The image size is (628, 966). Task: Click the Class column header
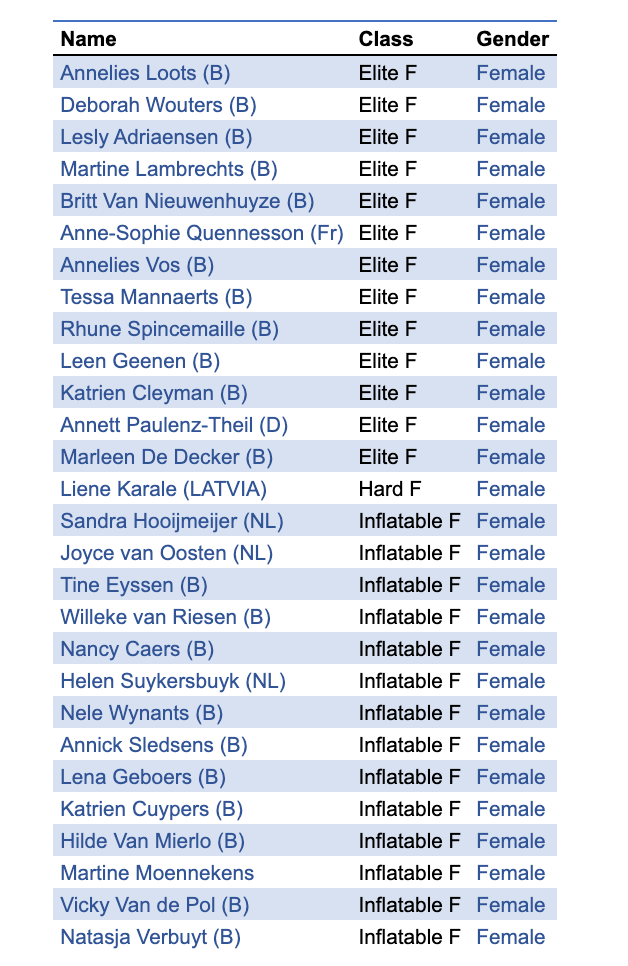pos(386,39)
